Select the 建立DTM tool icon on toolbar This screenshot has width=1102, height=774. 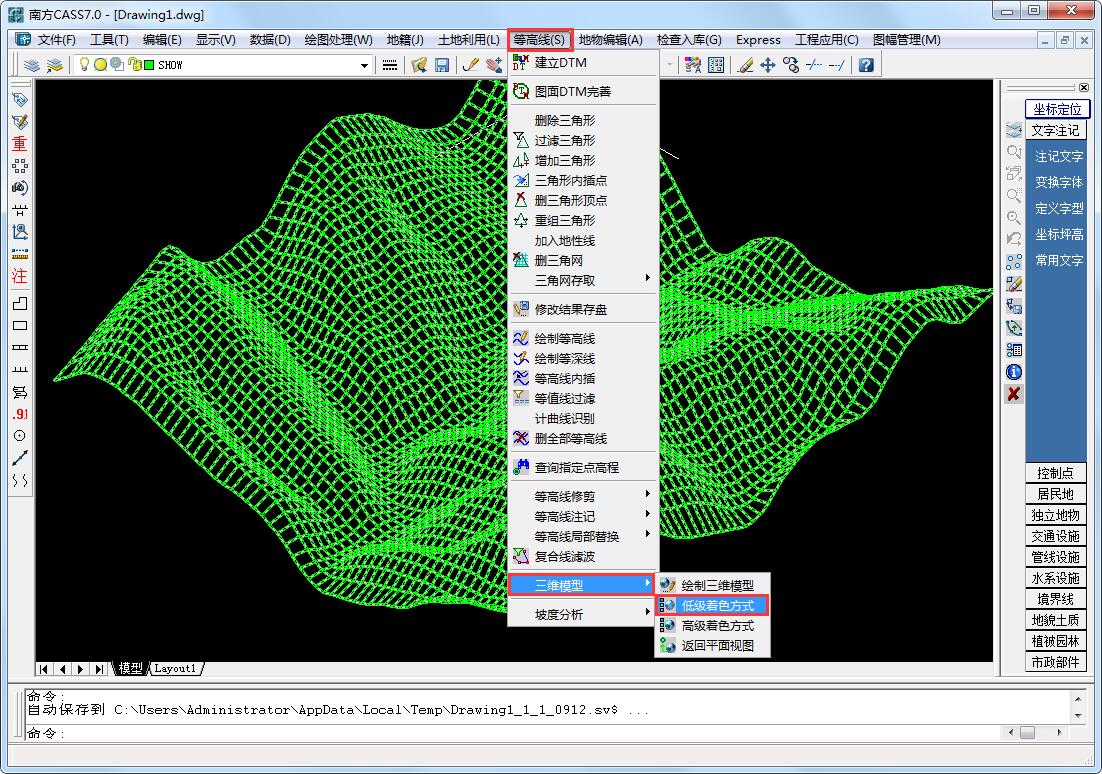[521, 61]
